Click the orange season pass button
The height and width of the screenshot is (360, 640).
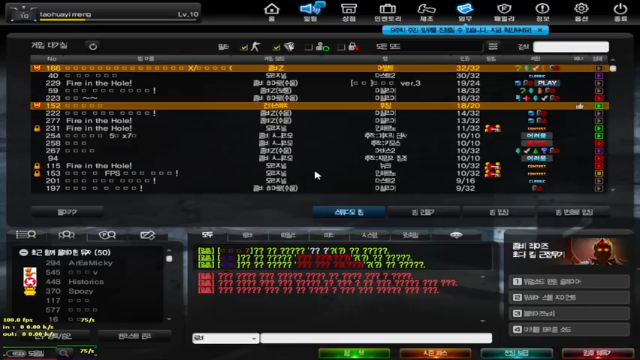(435, 353)
